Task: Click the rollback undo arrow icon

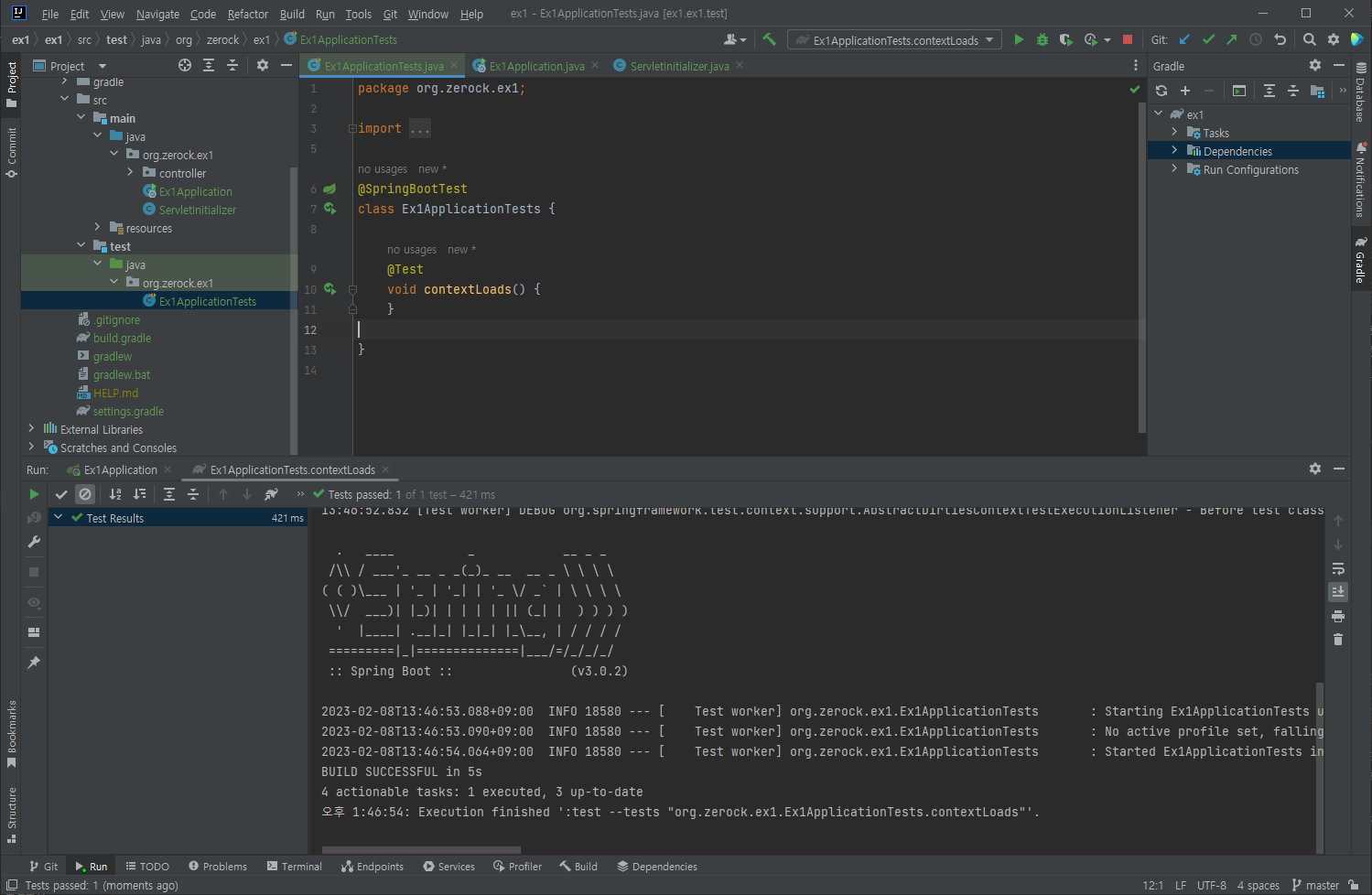Action: click(1280, 39)
